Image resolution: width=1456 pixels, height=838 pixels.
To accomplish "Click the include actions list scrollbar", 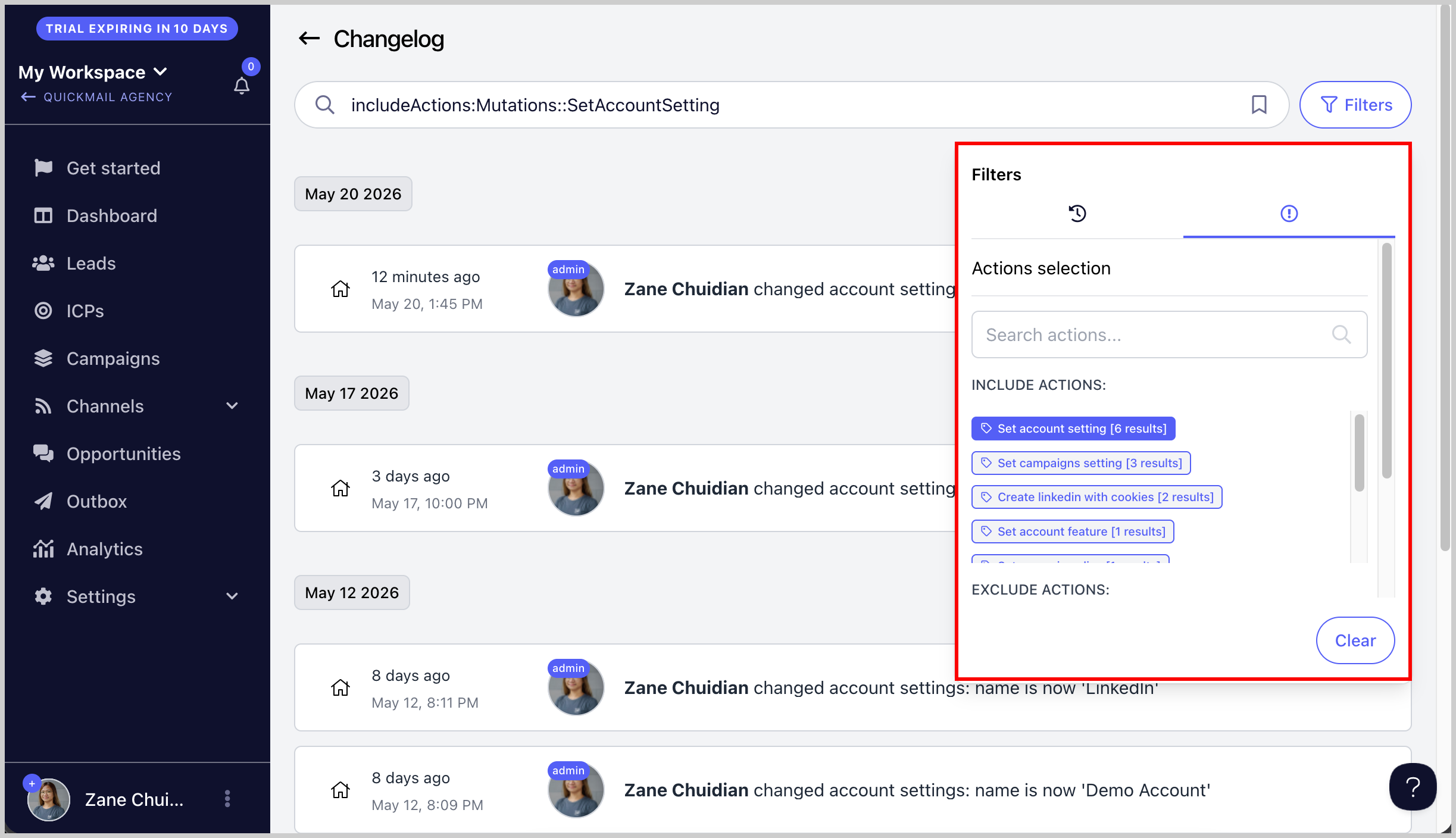I will tap(1359, 454).
